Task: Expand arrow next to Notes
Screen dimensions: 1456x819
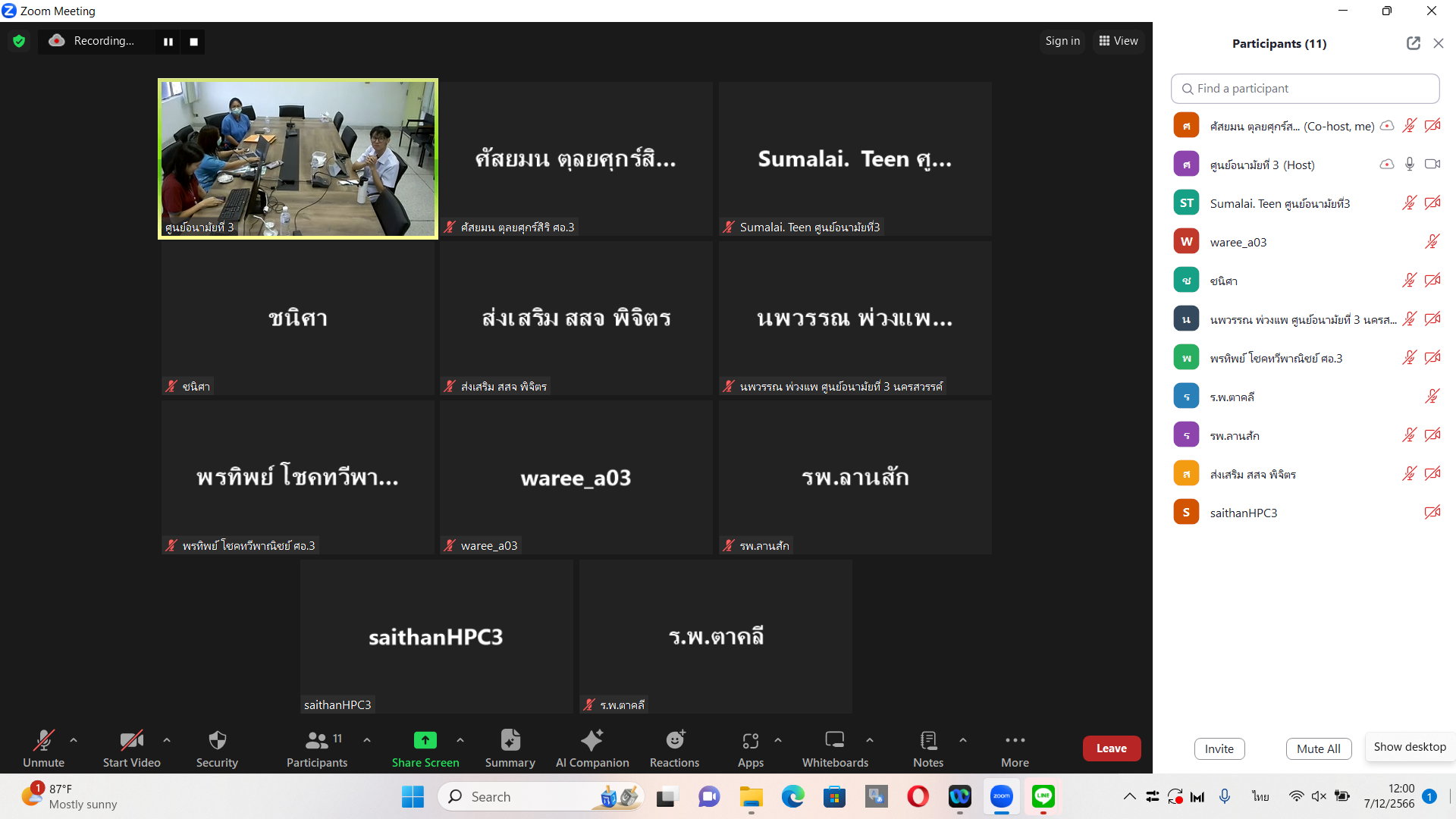Action: coord(963,740)
